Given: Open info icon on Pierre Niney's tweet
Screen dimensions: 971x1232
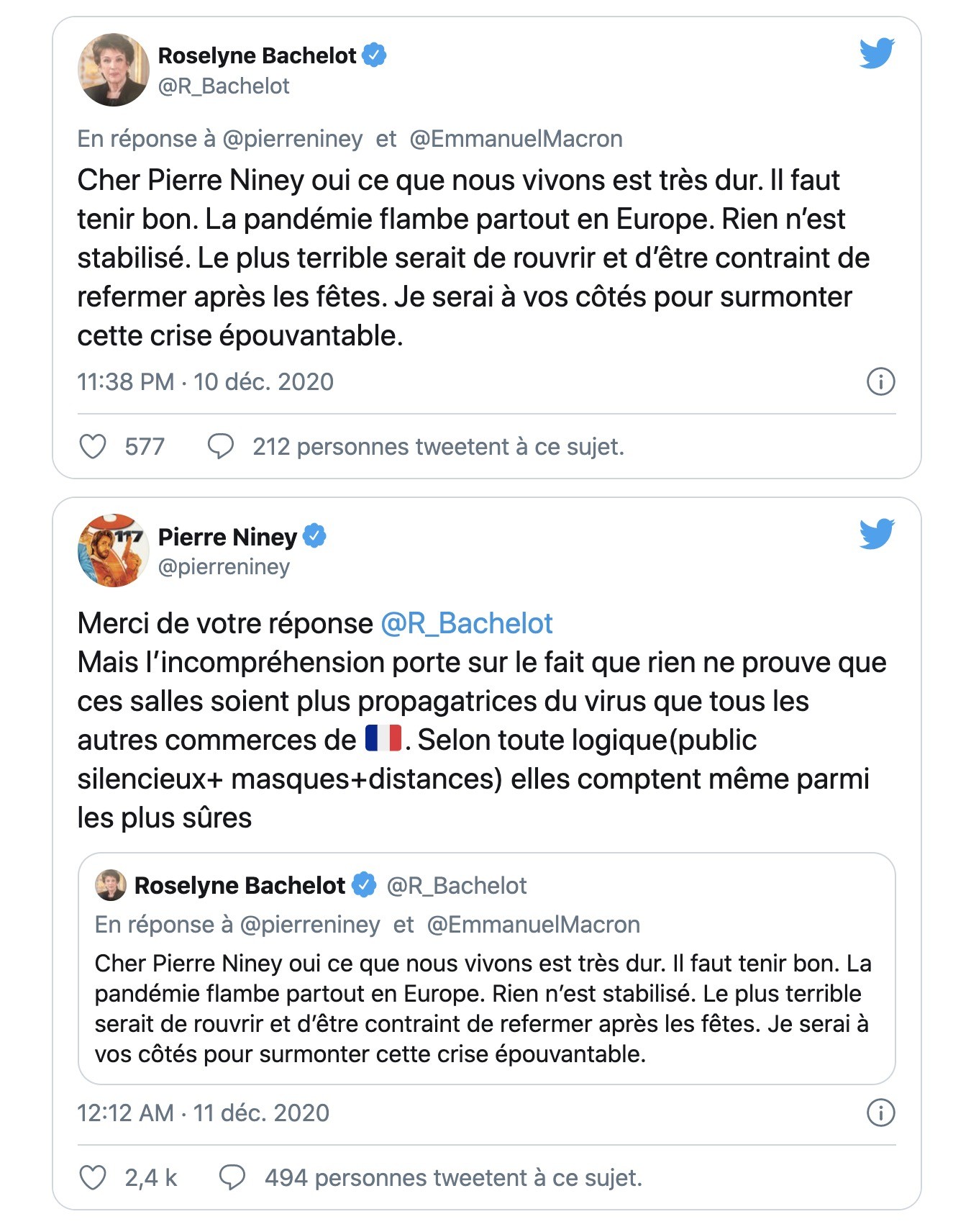Looking at the screenshot, I should tap(881, 1113).
